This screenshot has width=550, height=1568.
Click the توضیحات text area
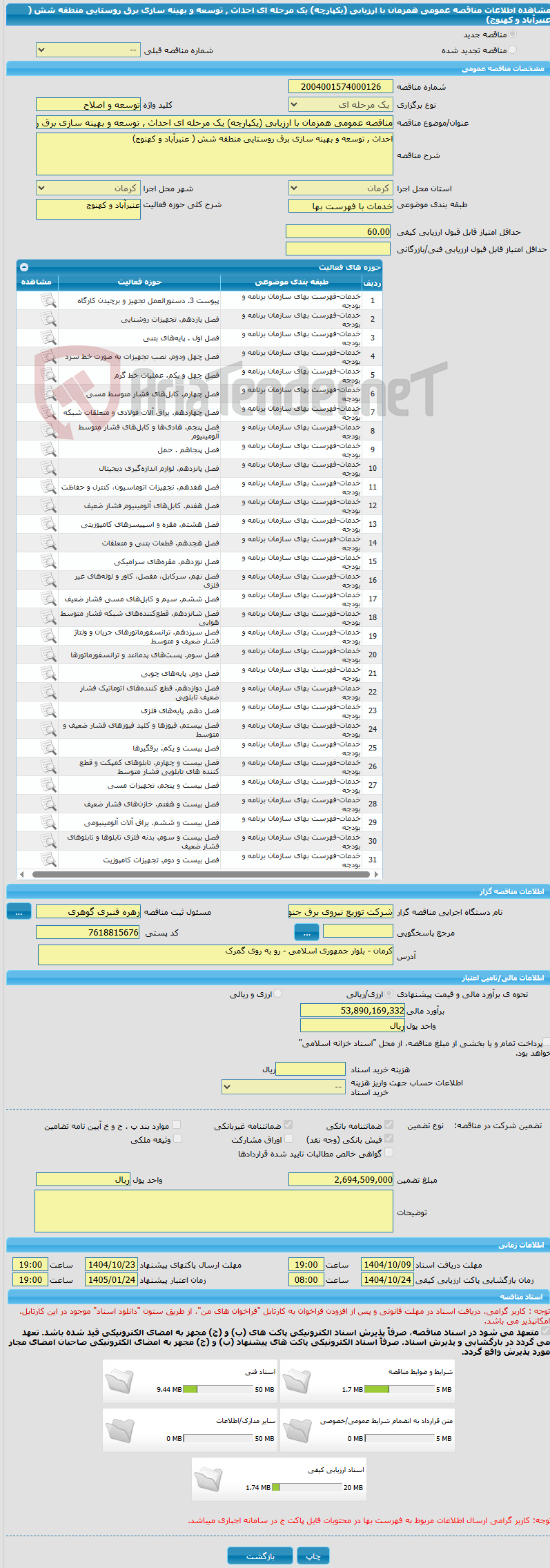pyautogui.click(x=214, y=1211)
